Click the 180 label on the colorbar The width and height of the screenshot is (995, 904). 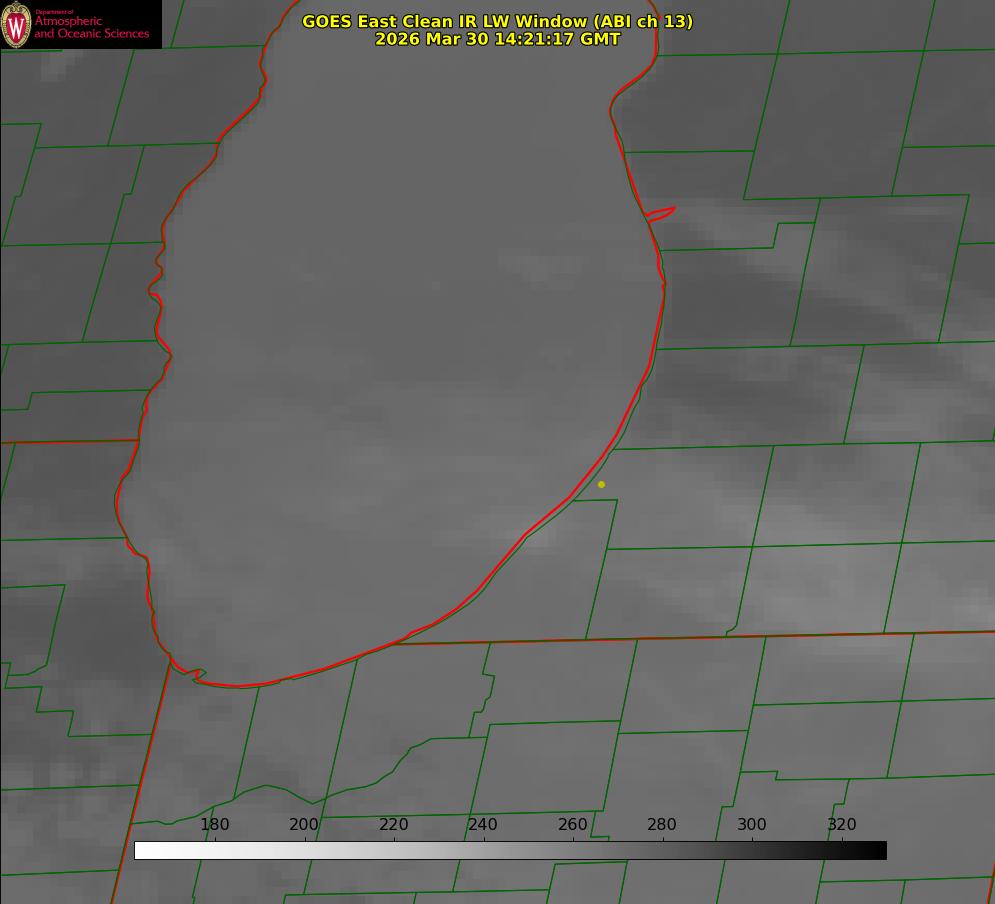[215, 825]
